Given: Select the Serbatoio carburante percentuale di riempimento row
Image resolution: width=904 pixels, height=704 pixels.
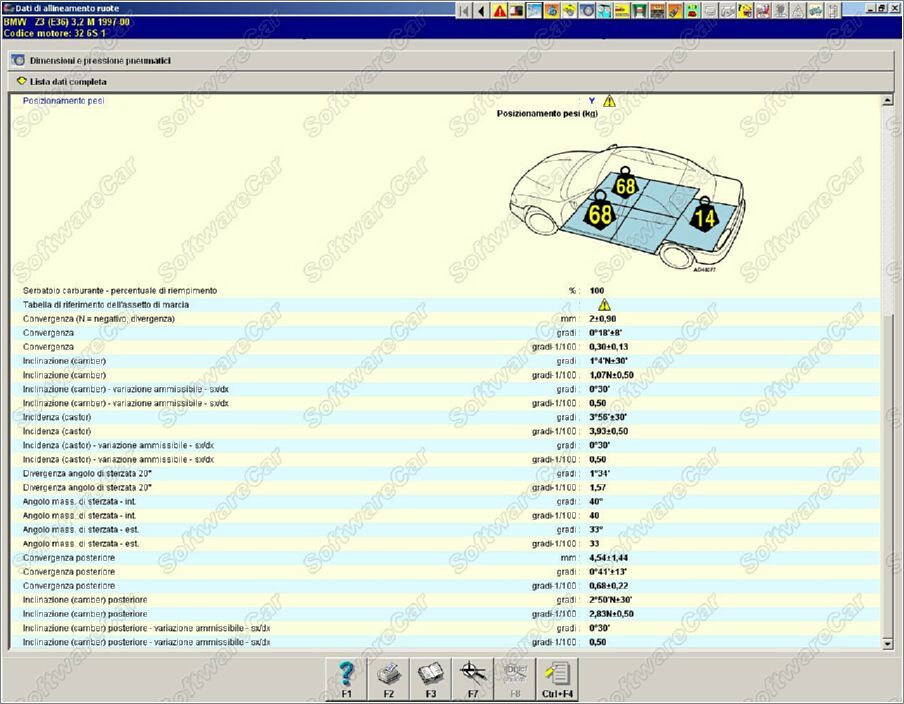Looking at the screenshot, I should click(445, 291).
